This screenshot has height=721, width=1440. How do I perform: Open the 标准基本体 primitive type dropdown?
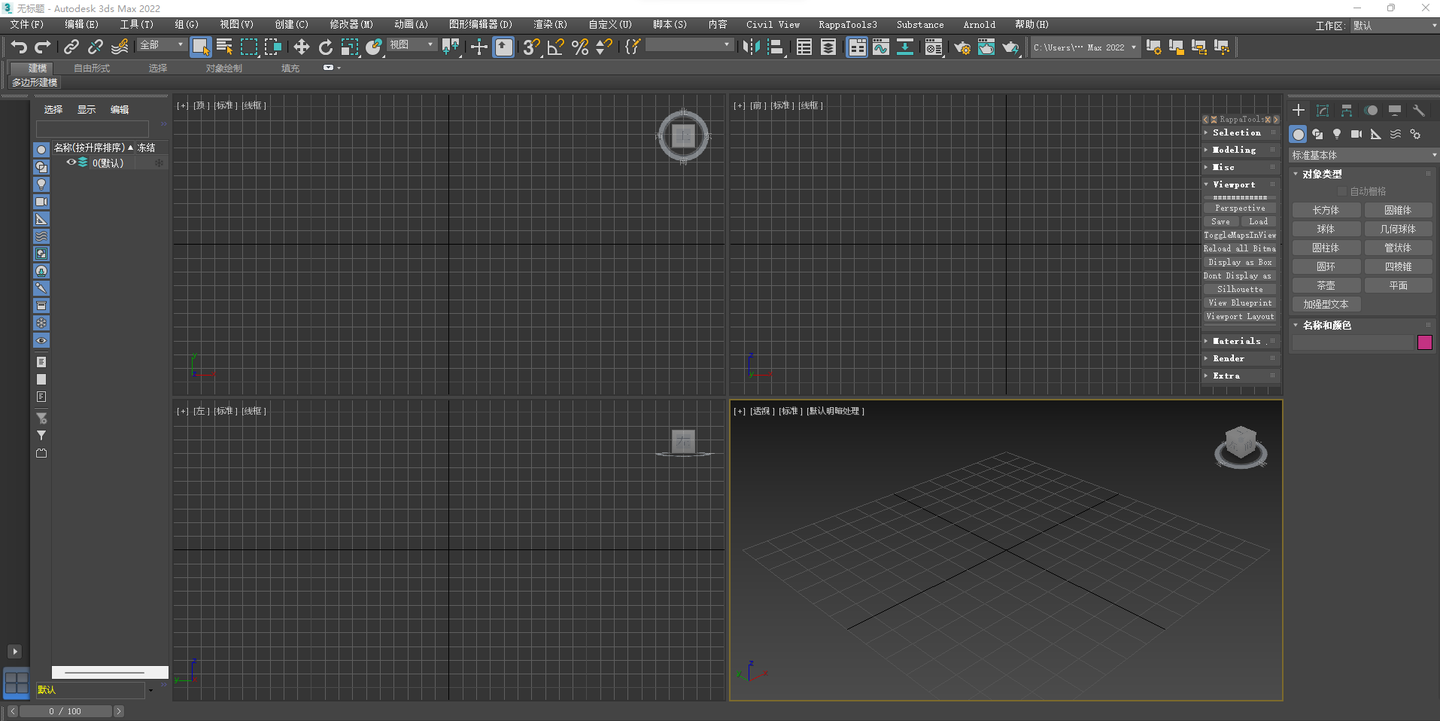(x=1364, y=155)
